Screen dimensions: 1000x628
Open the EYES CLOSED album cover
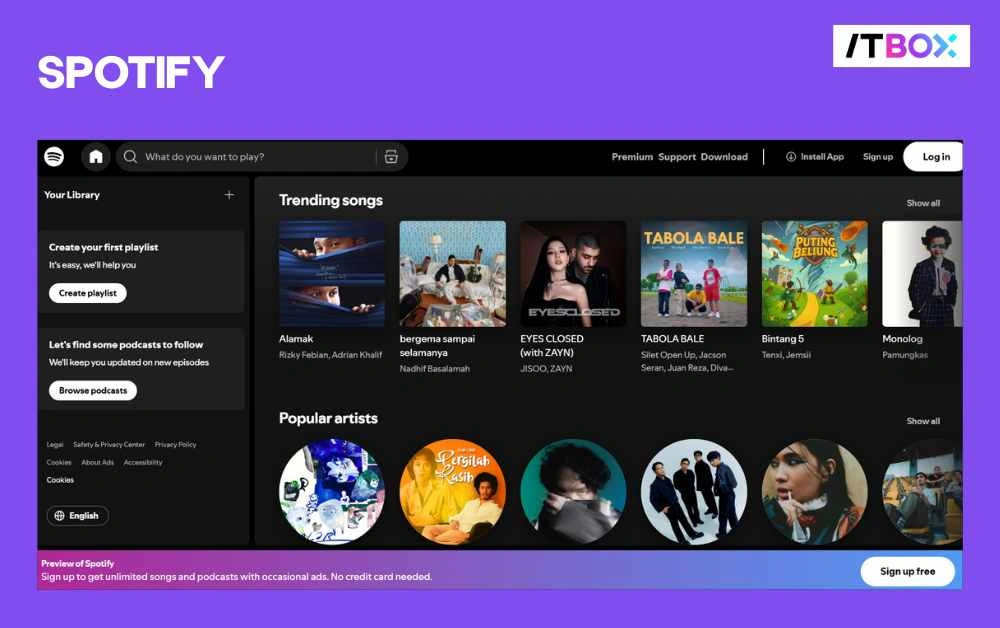coord(573,274)
